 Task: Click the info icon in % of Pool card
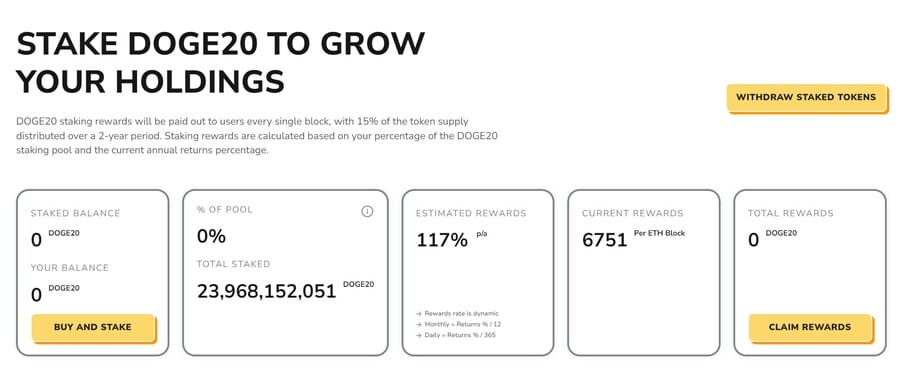coord(367,211)
